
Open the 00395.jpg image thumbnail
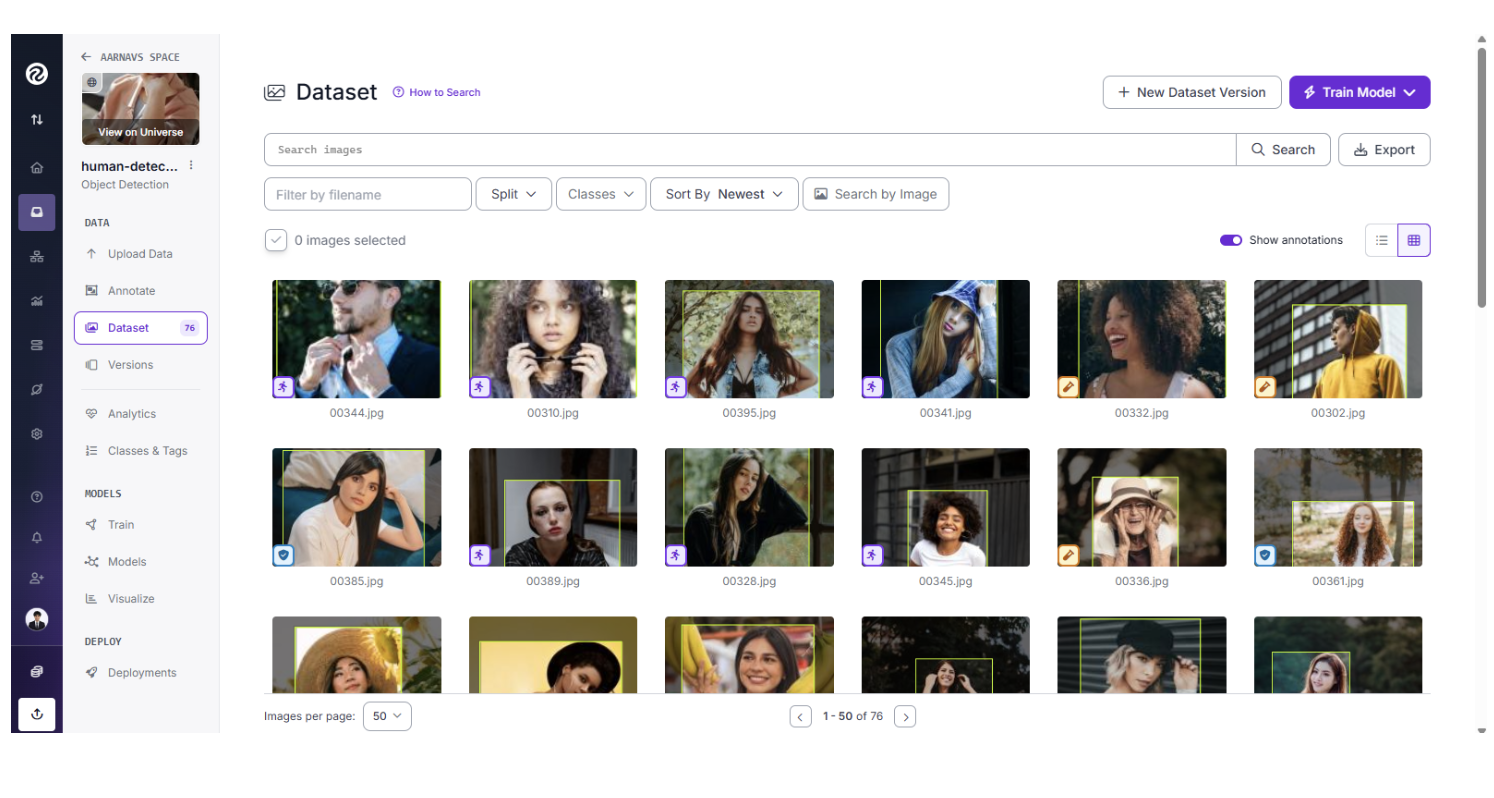(x=749, y=339)
